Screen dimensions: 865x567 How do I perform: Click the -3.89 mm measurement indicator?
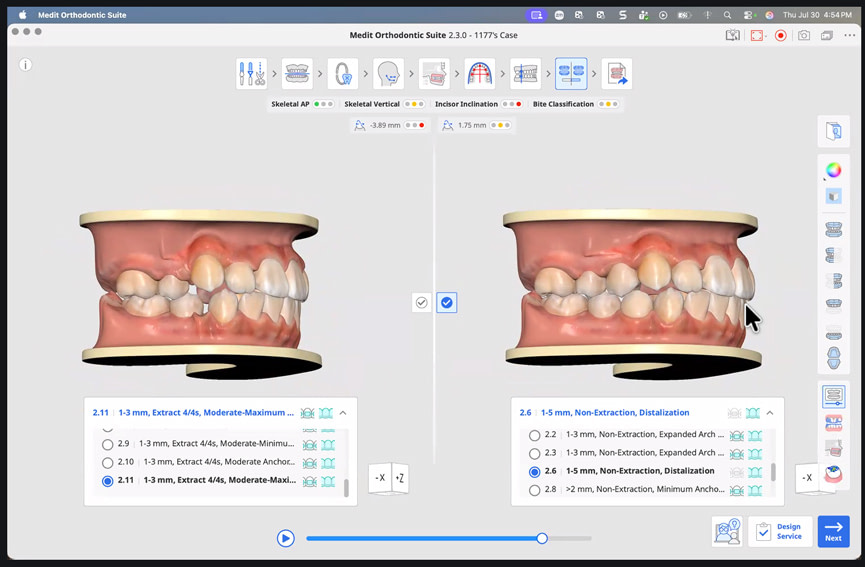(389, 125)
